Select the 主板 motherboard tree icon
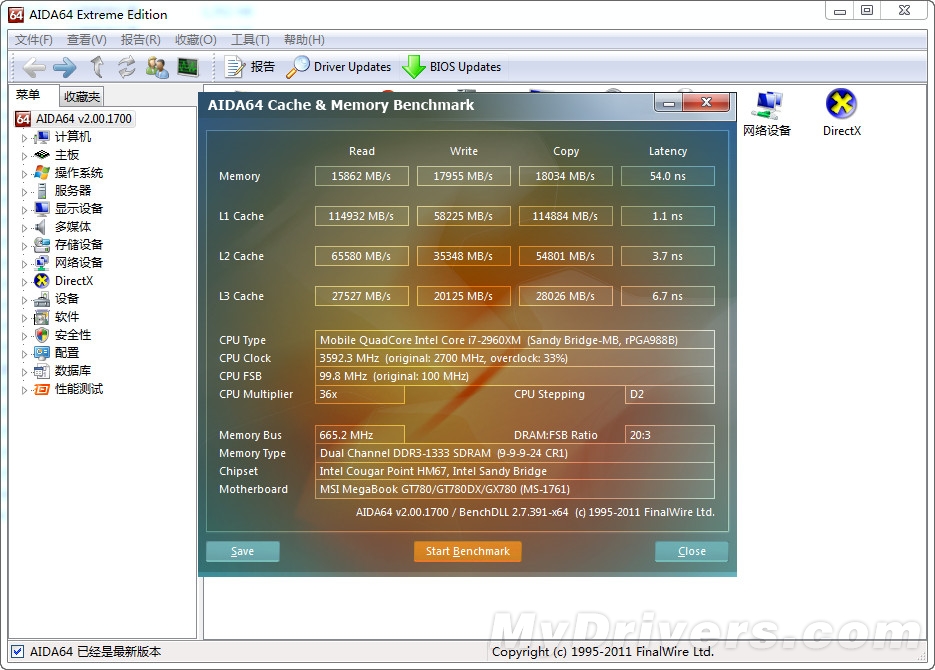 point(42,155)
